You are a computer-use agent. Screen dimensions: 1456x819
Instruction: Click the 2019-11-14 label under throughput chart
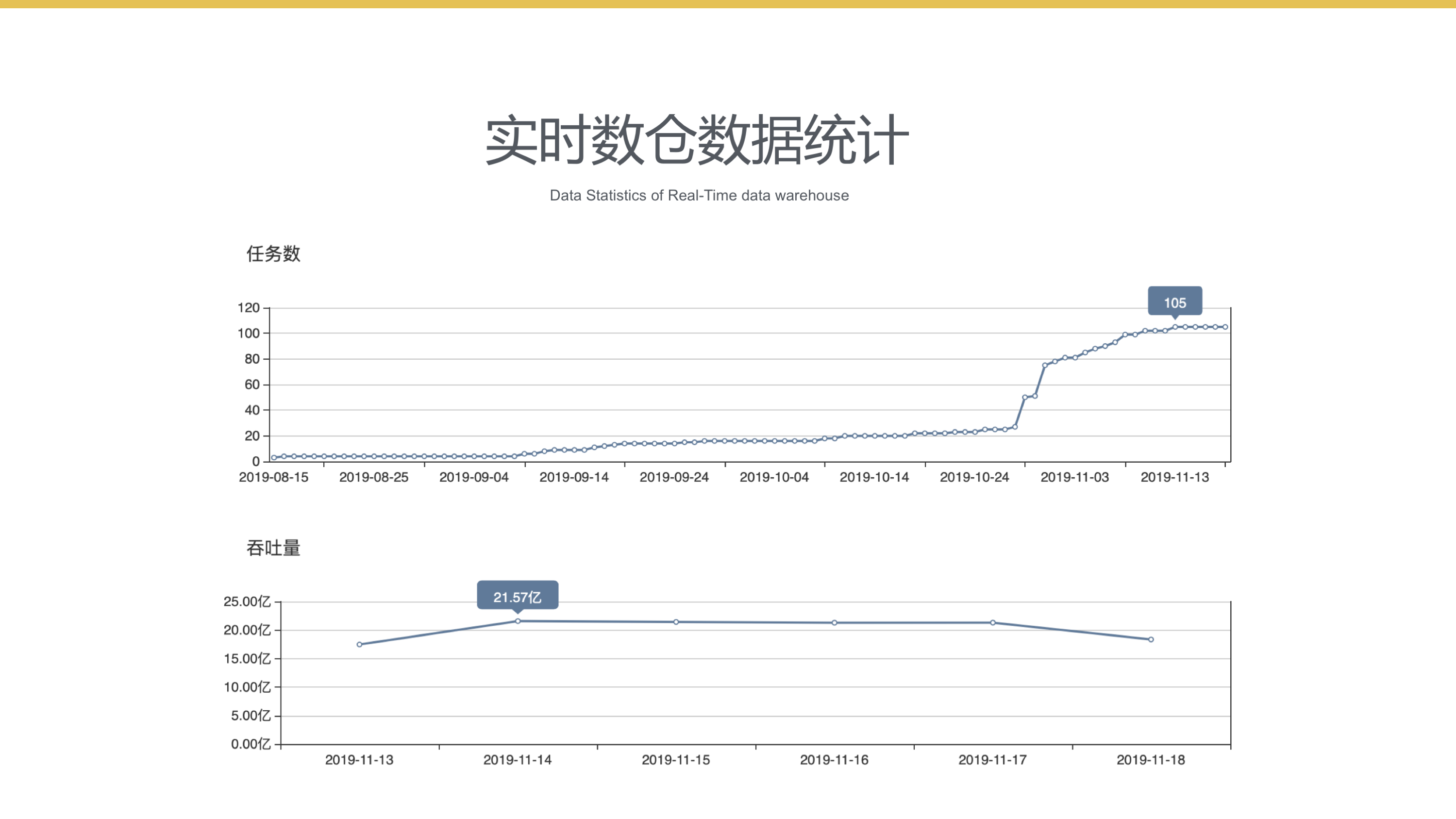click(x=517, y=760)
